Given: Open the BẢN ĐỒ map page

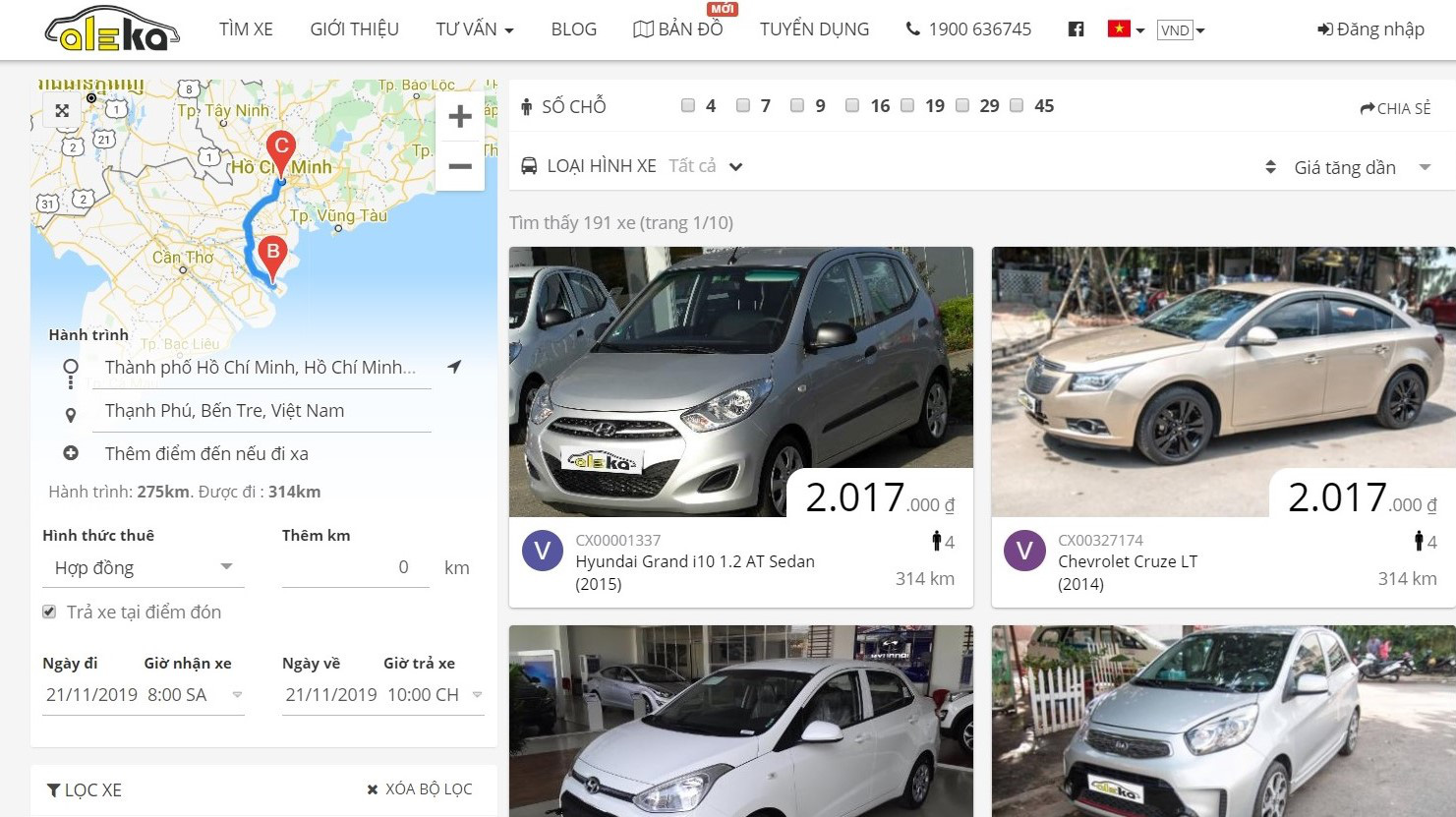Looking at the screenshot, I should pos(678,29).
